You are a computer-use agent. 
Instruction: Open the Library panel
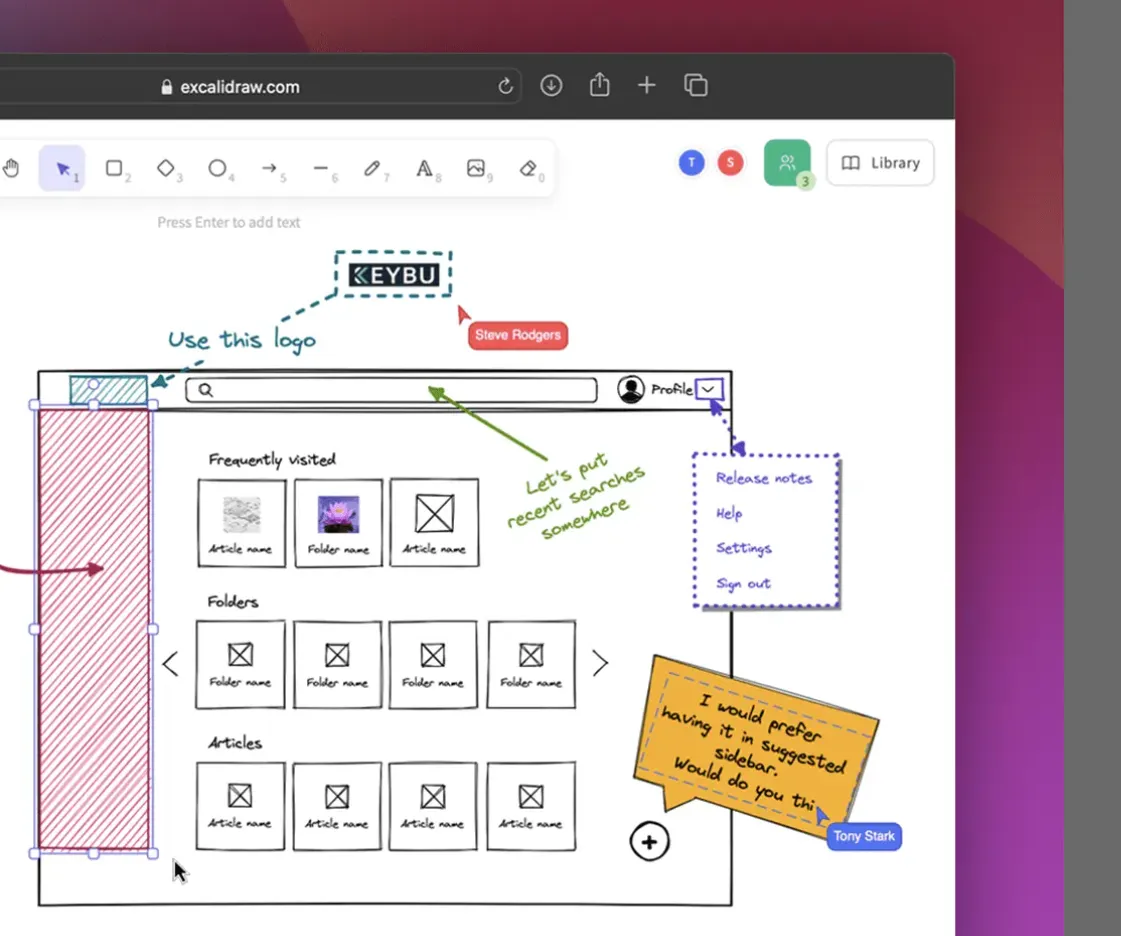click(x=880, y=163)
